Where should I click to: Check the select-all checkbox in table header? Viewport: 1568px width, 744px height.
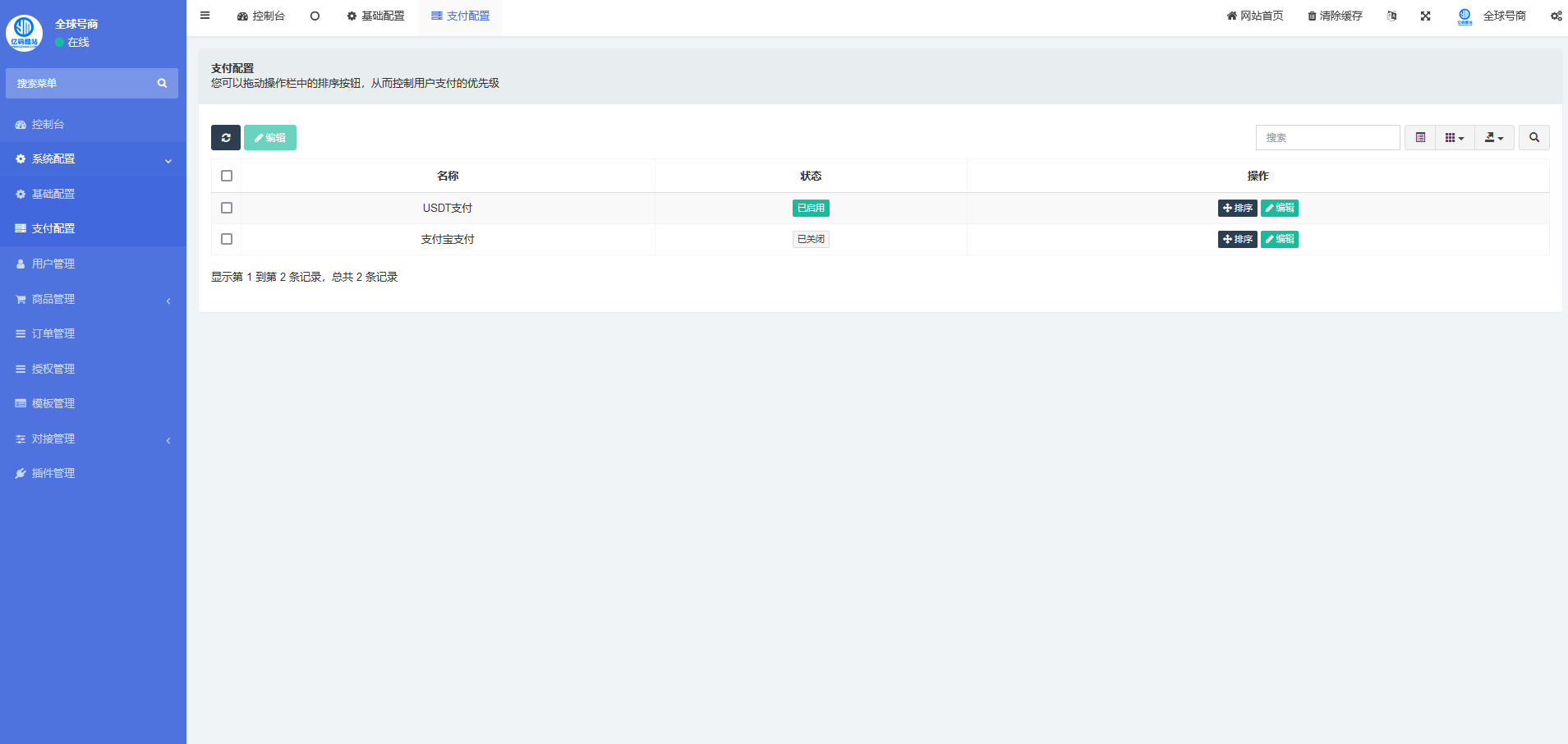click(x=227, y=176)
